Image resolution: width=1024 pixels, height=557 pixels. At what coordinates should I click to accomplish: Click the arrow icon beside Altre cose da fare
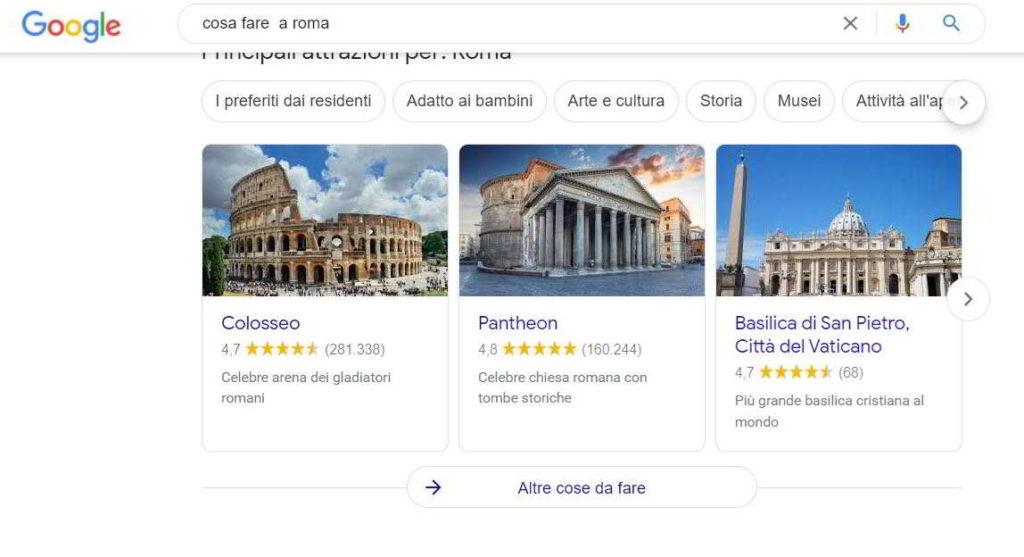tap(433, 487)
